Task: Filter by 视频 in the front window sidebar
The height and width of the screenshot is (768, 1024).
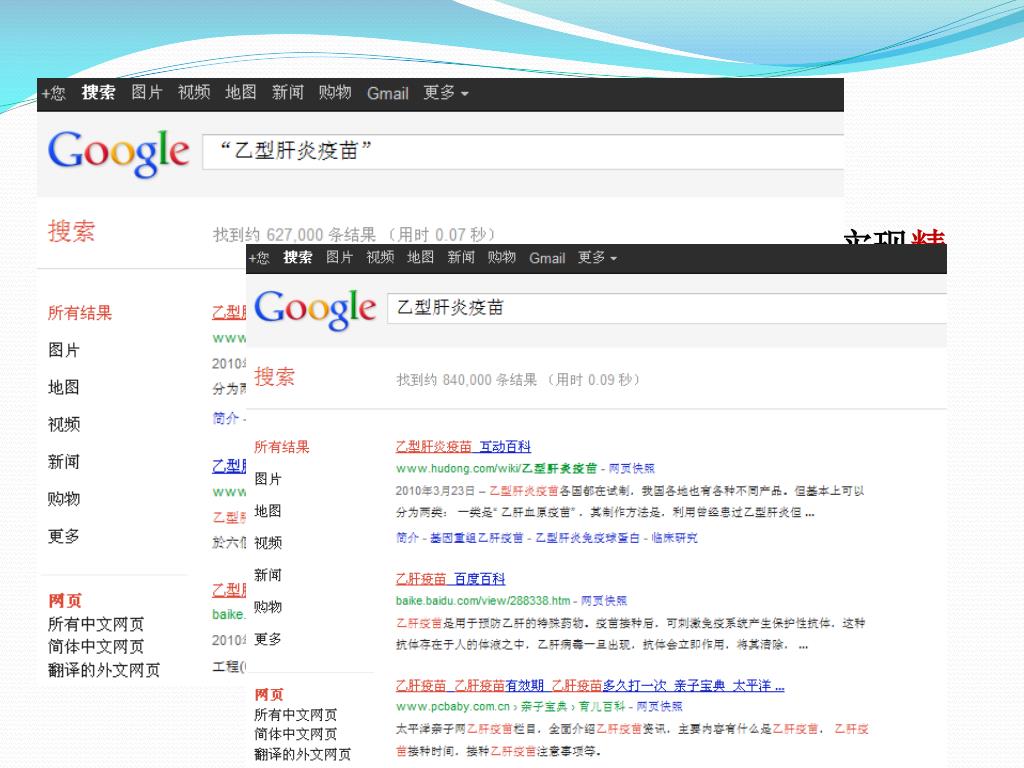Action: 268,543
